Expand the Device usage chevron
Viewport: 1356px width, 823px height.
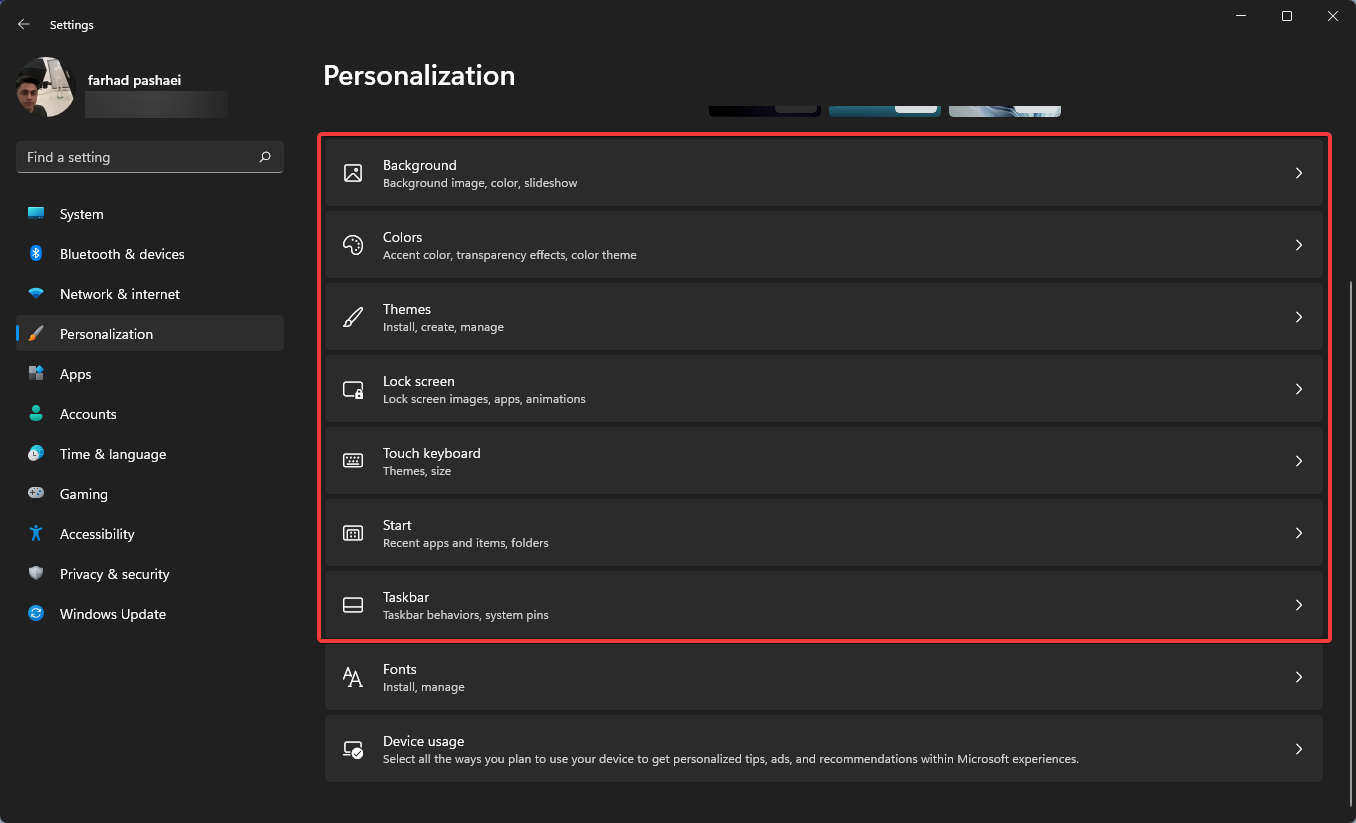pos(1299,749)
